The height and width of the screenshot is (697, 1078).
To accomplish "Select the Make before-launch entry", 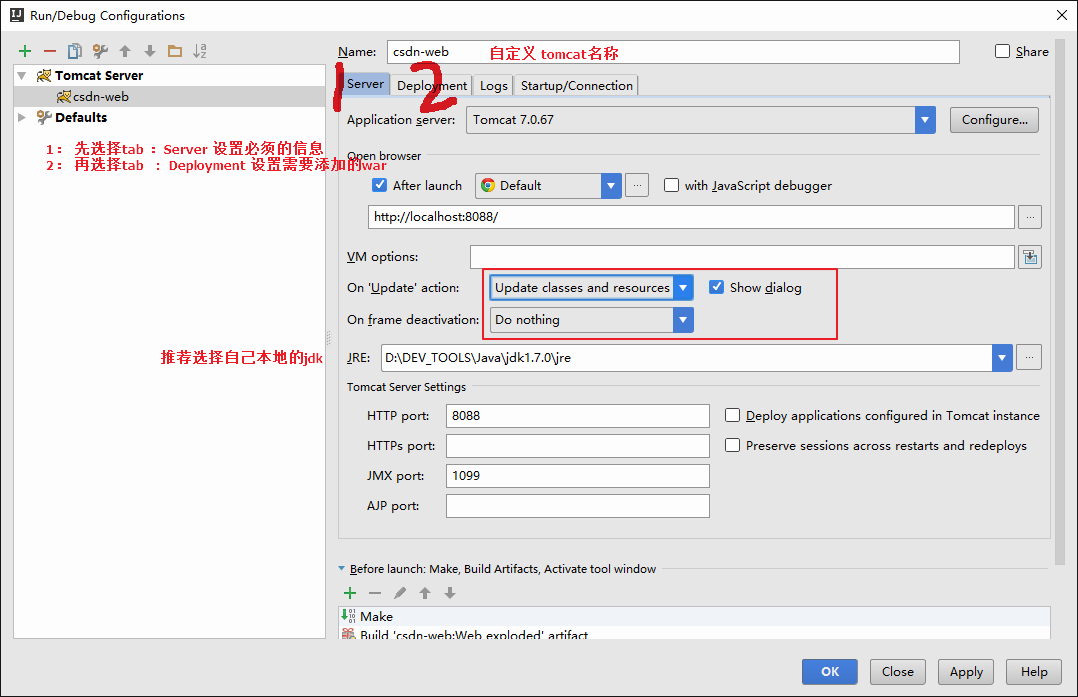I will [694, 617].
